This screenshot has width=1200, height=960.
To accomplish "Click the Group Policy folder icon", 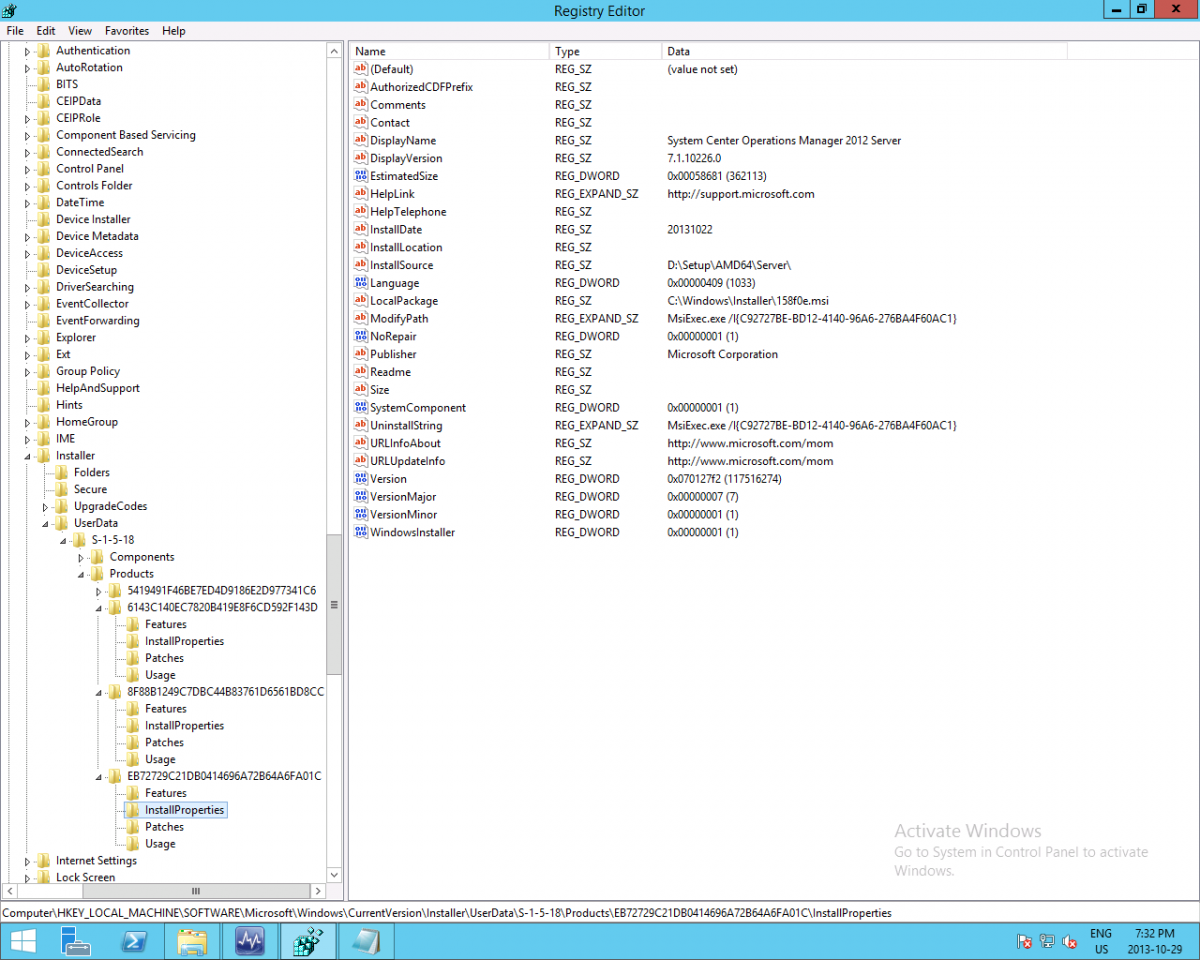I will pos(43,371).
